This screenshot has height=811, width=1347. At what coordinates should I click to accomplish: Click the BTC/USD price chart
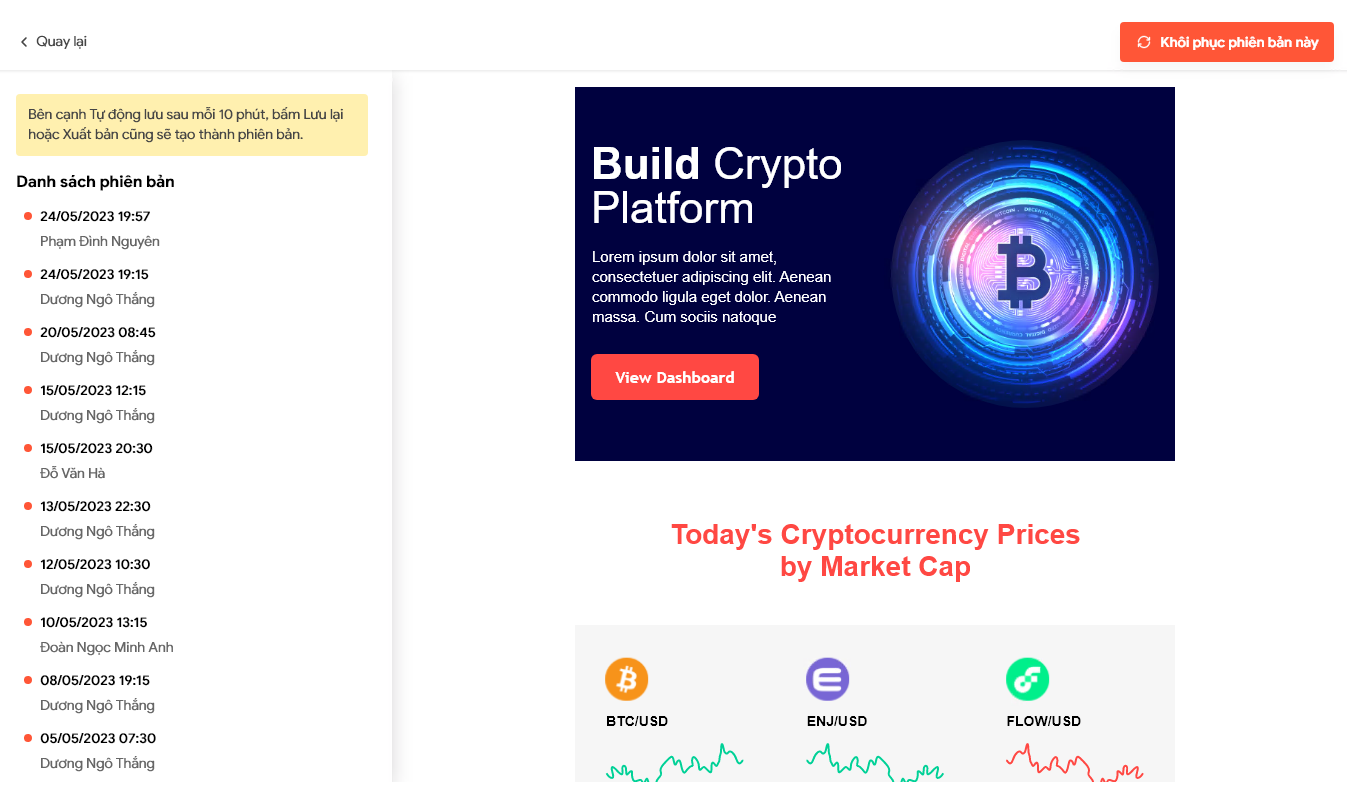tap(675, 764)
